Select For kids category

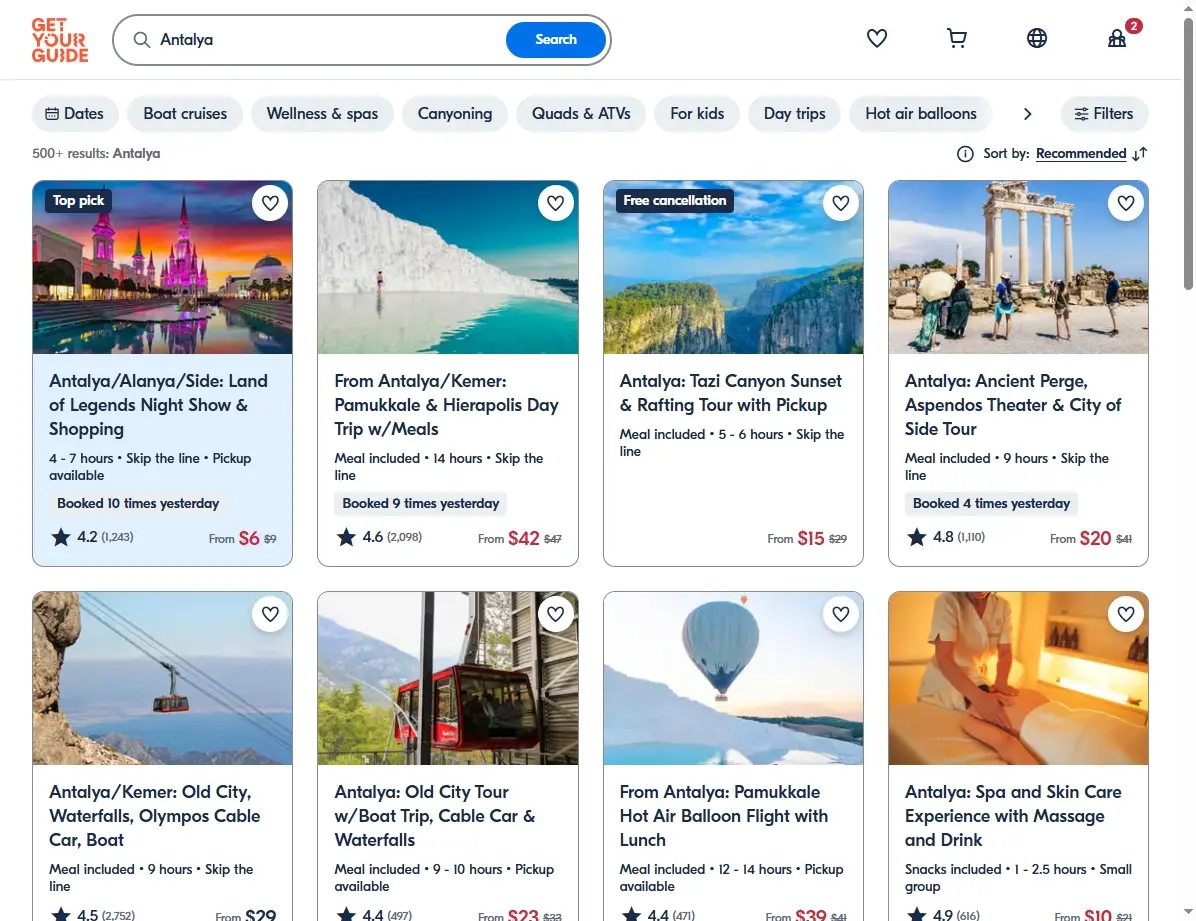[x=697, y=114]
